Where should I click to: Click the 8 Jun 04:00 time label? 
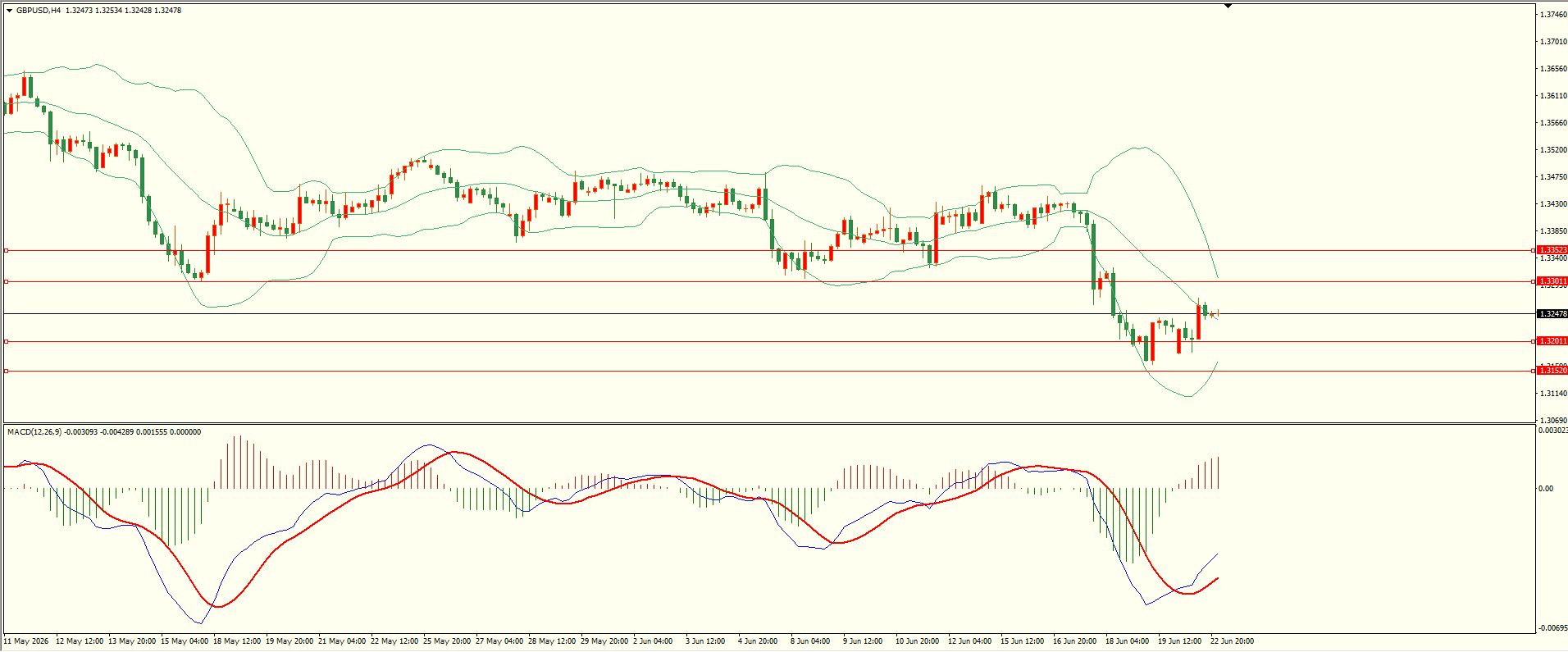(810, 641)
